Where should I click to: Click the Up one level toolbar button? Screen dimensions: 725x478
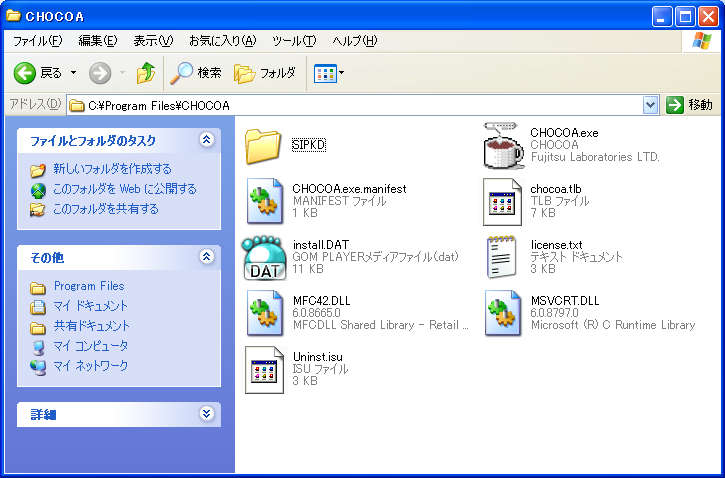[x=146, y=73]
